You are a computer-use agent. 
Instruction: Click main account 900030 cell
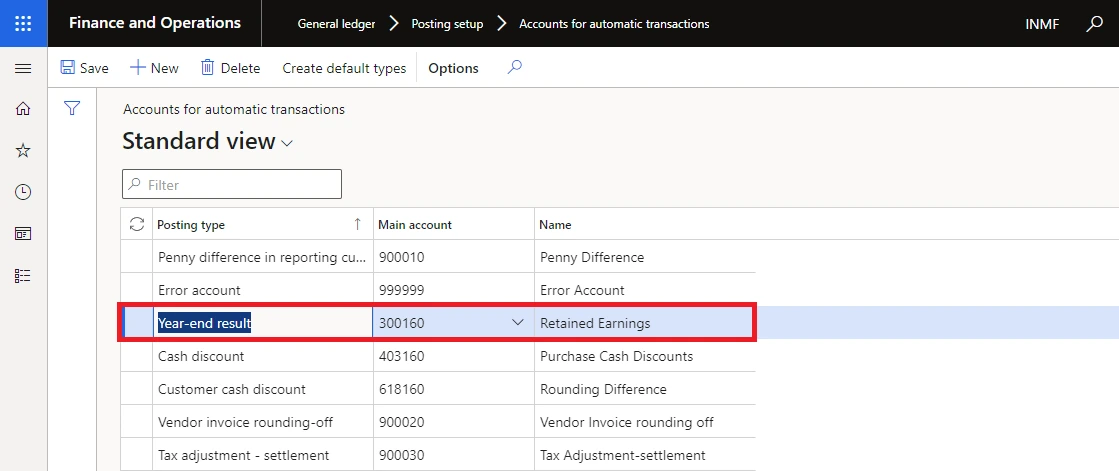[454, 455]
